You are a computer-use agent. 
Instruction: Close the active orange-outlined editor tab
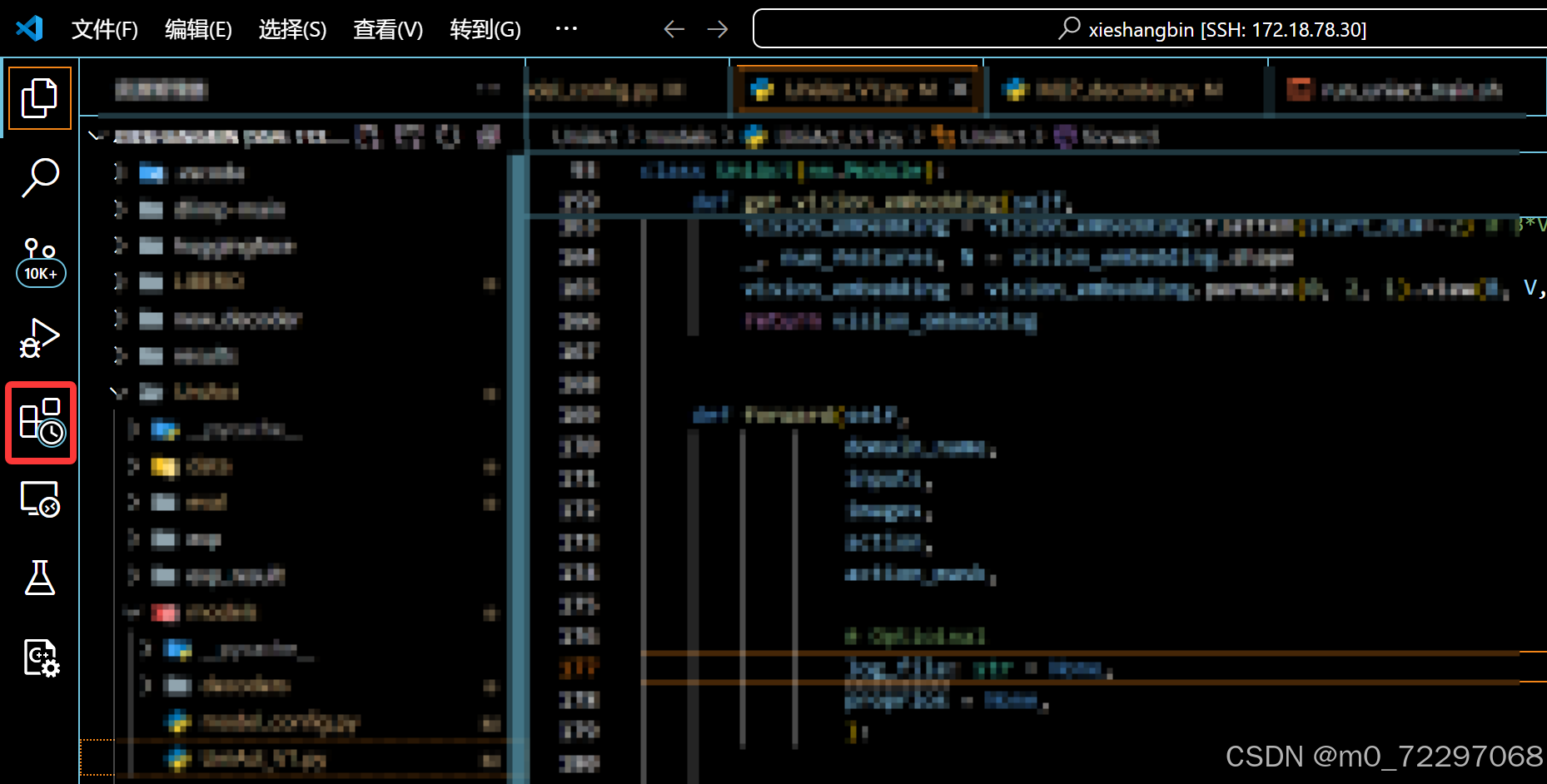tap(961, 89)
